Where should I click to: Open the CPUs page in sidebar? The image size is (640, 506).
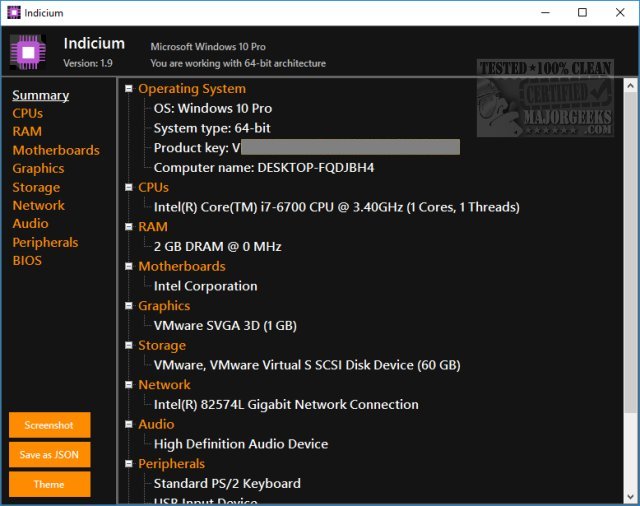[27, 113]
